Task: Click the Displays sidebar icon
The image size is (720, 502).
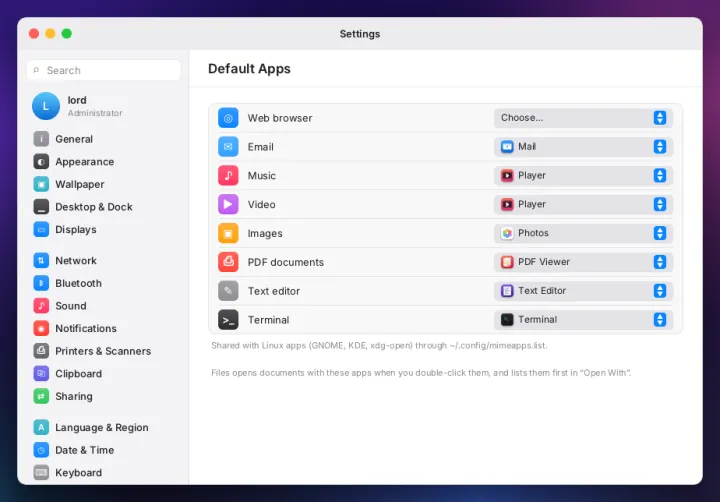Action: (x=41, y=229)
